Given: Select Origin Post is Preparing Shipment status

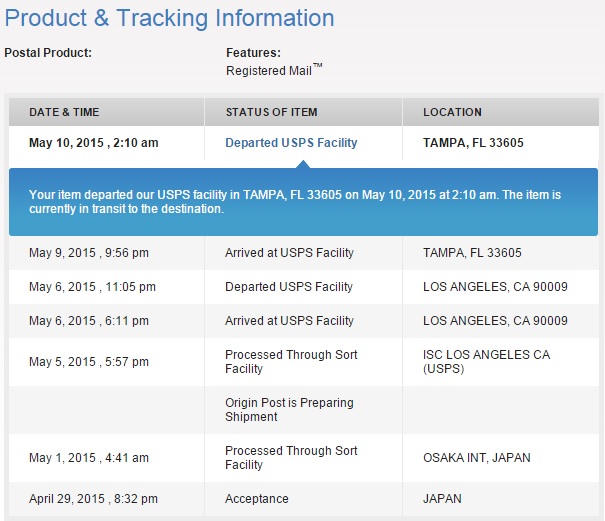Looking at the screenshot, I should (x=289, y=409).
